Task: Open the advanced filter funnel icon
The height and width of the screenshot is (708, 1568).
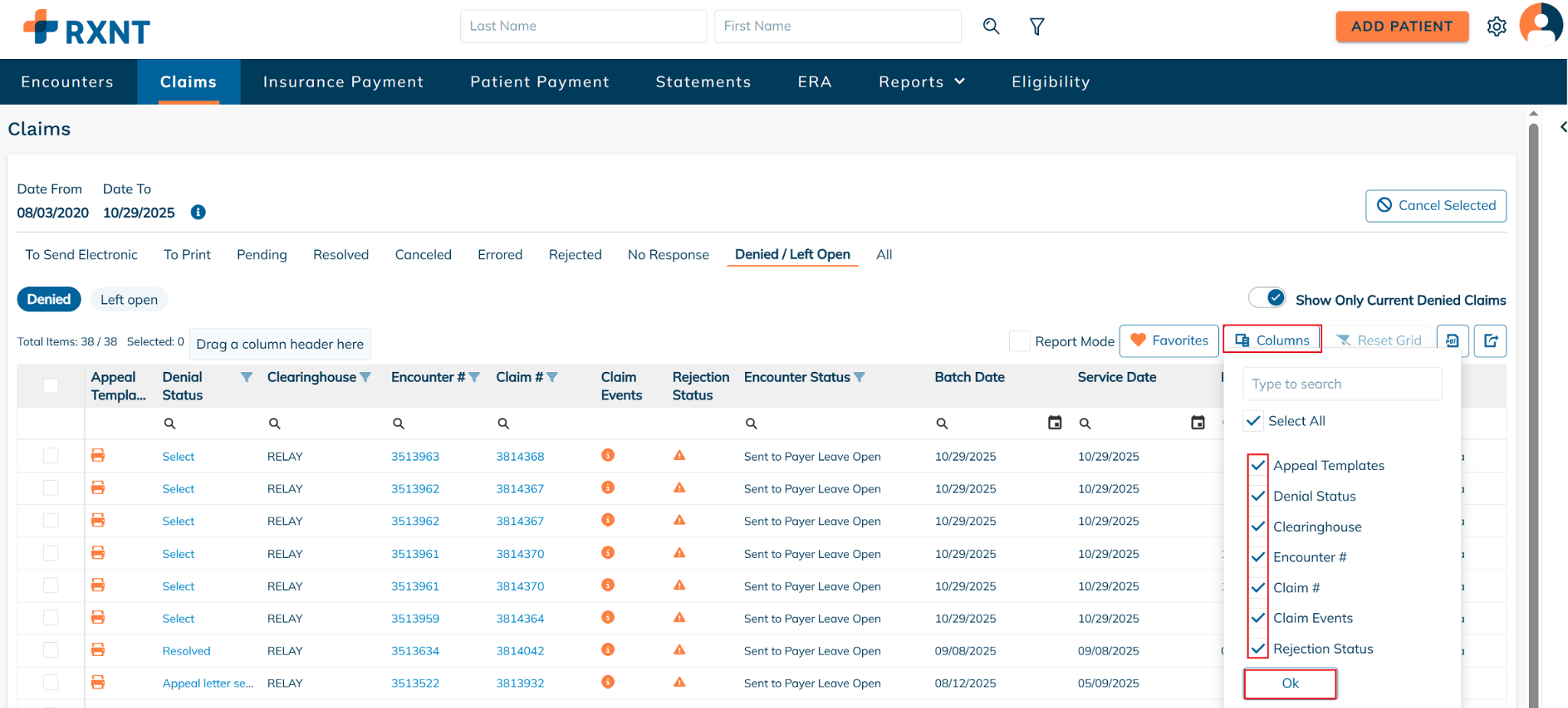Action: point(1037,27)
